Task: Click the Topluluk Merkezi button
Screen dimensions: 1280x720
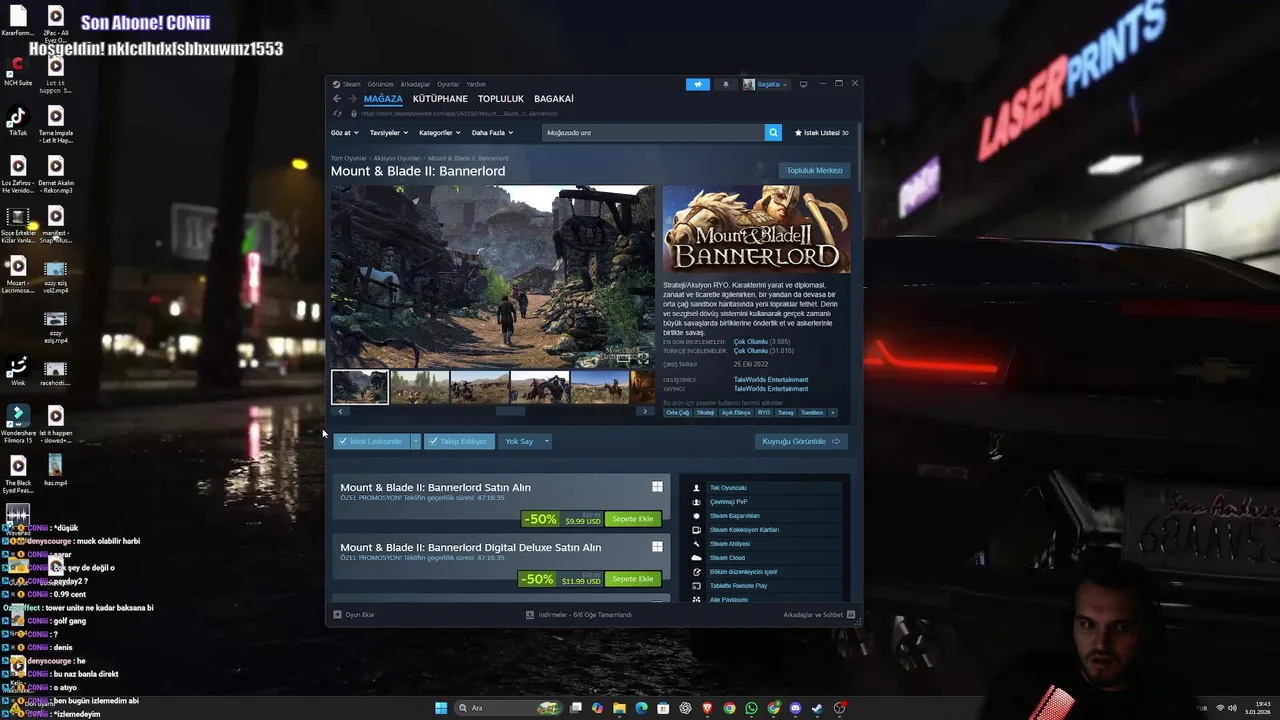Action: click(814, 170)
